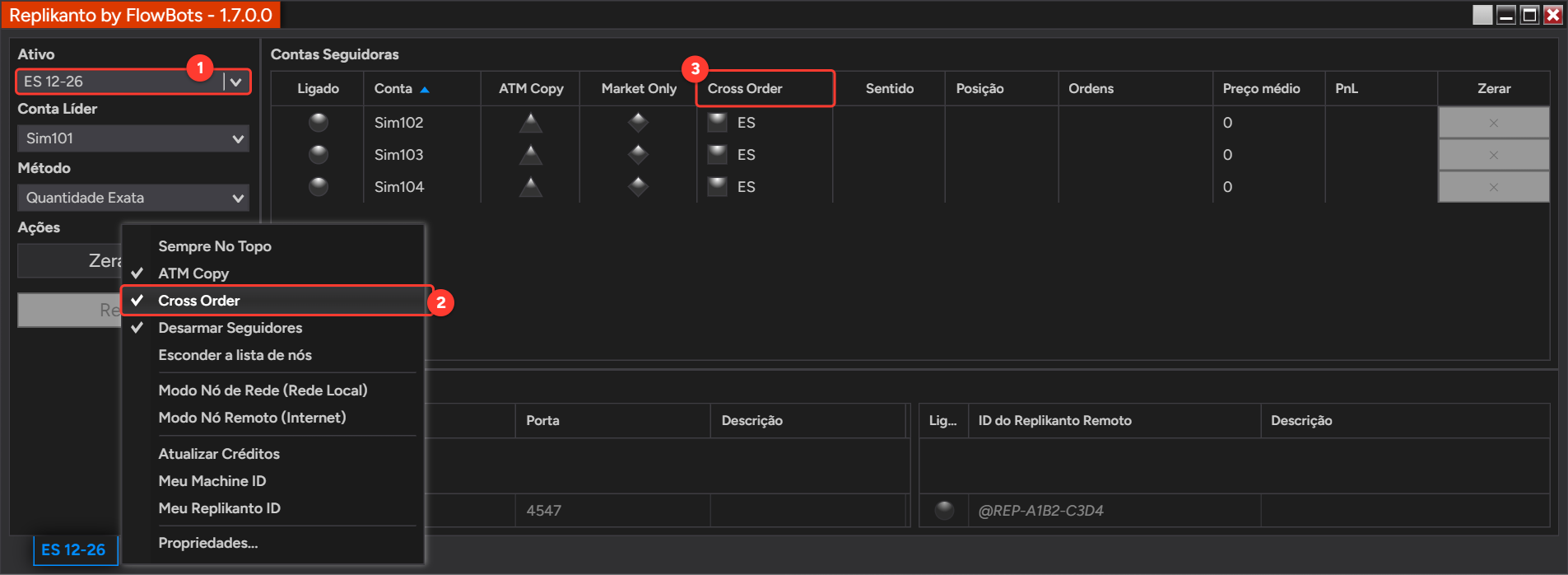1568x575 pixels.
Task: Click the Descrição header beside Porta
Action: point(807,421)
